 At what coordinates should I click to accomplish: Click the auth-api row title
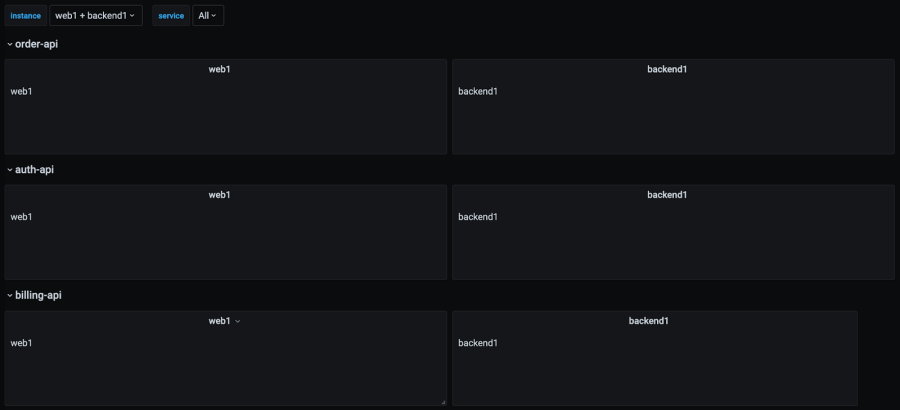[34, 170]
